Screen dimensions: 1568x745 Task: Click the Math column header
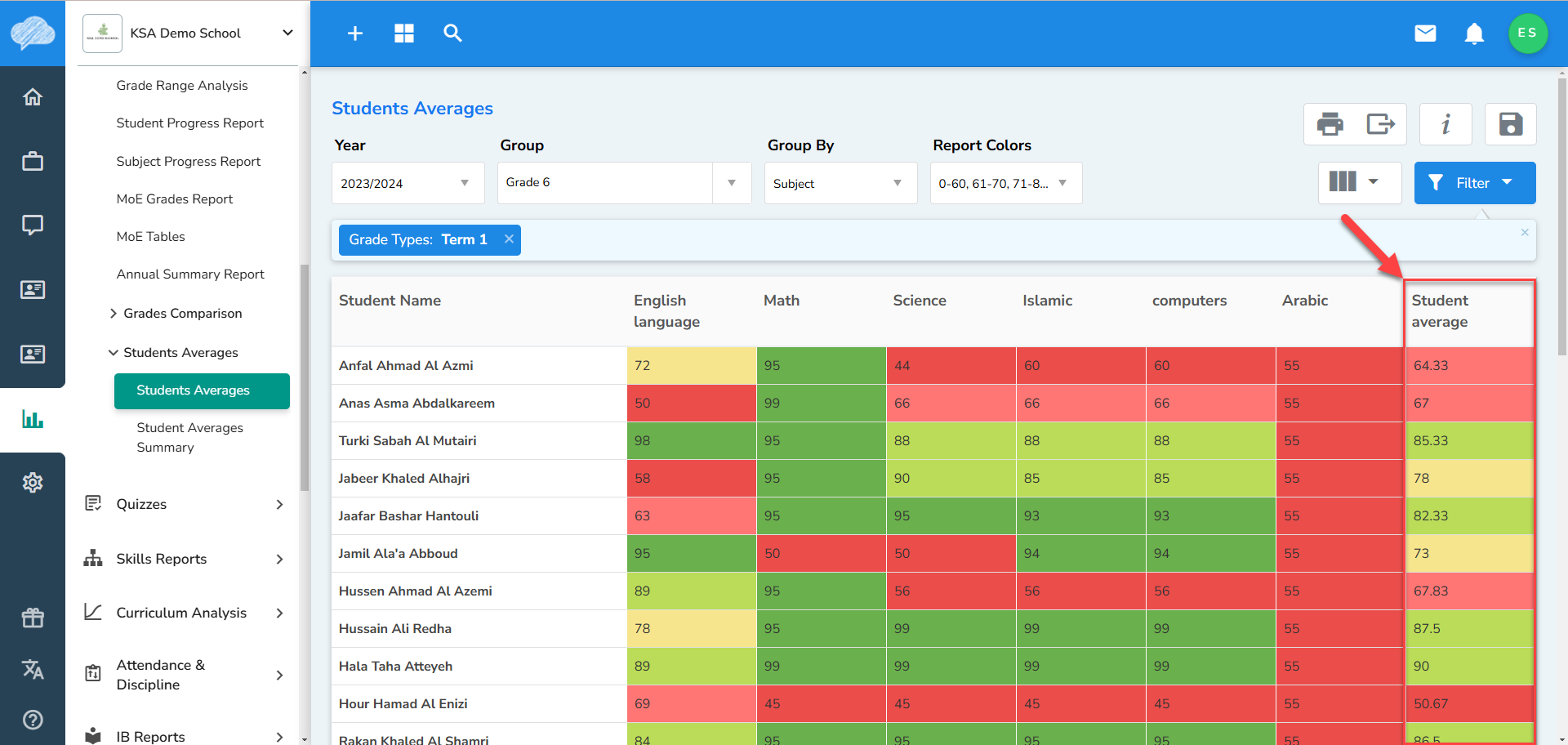pyautogui.click(x=782, y=301)
